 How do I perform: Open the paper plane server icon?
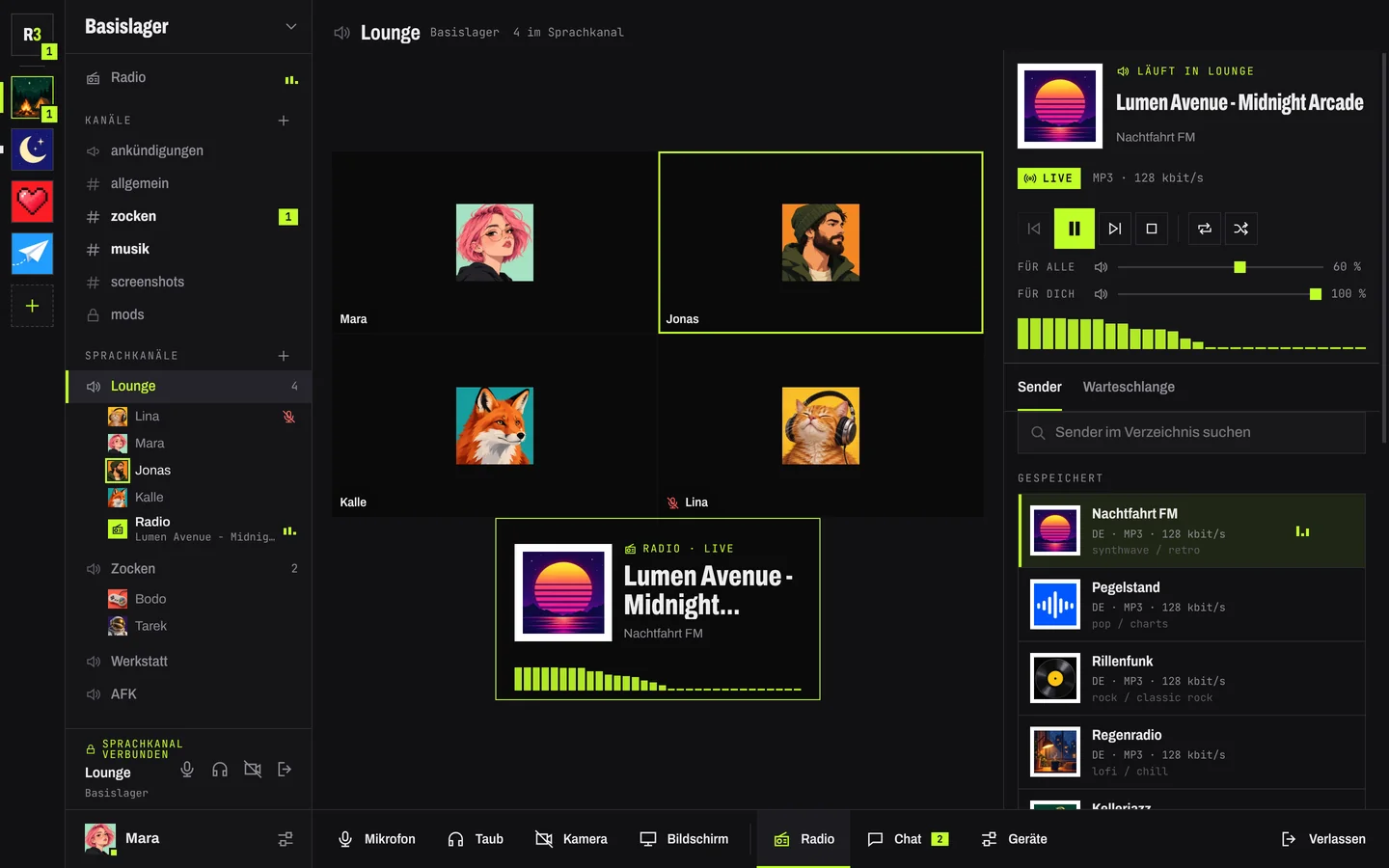[32, 254]
